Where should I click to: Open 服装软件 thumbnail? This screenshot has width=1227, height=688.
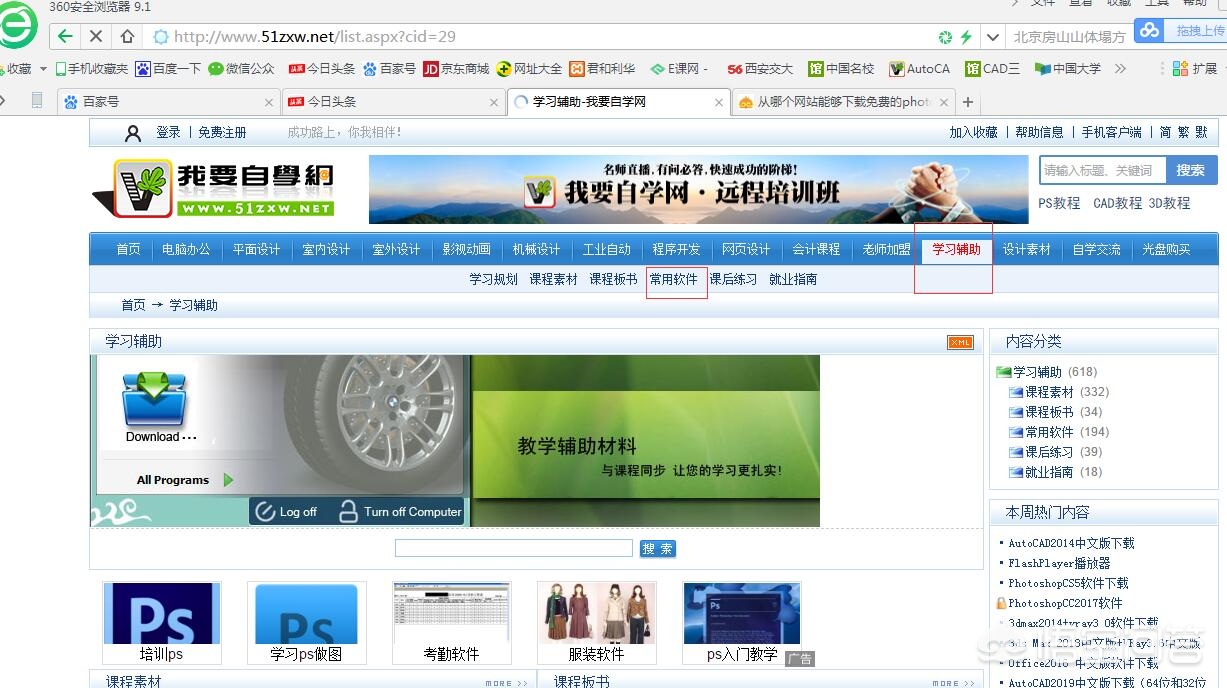[597, 623]
